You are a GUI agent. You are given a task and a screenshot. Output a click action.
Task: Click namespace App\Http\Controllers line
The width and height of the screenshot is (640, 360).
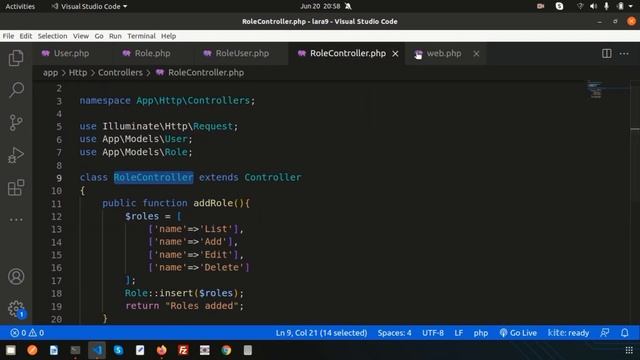(167, 100)
